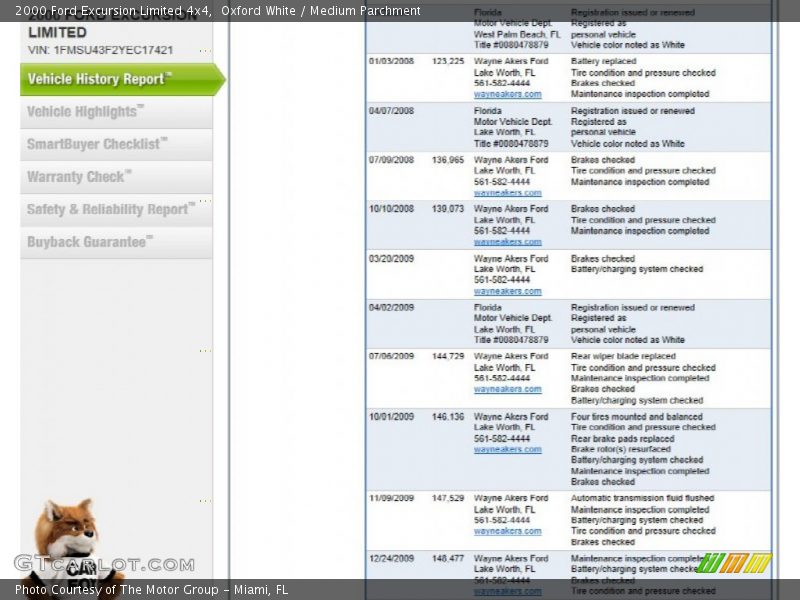Click 'Automatic transmission fluid flushed' entry
This screenshot has width=800, height=600.
(642, 498)
